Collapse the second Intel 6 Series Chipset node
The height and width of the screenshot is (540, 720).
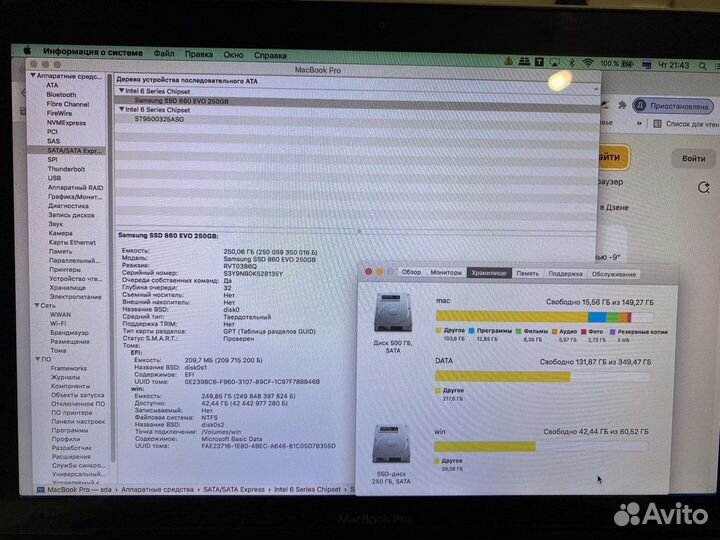pyautogui.click(x=122, y=109)
